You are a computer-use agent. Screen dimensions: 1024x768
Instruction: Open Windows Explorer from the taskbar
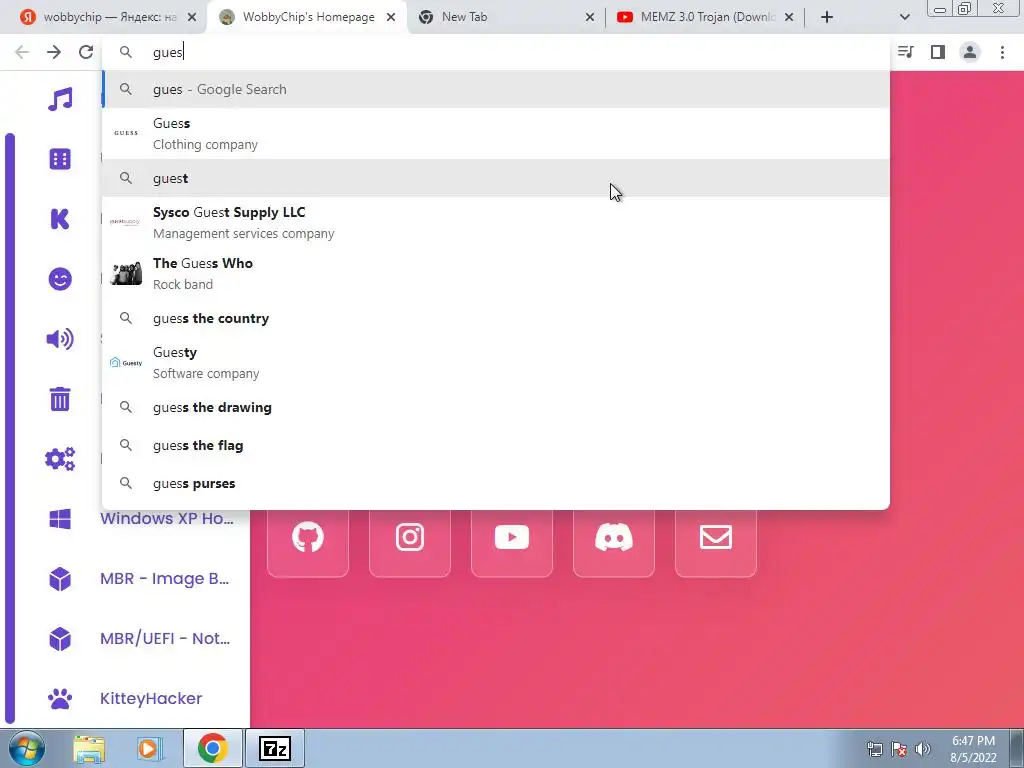point(89,748)
